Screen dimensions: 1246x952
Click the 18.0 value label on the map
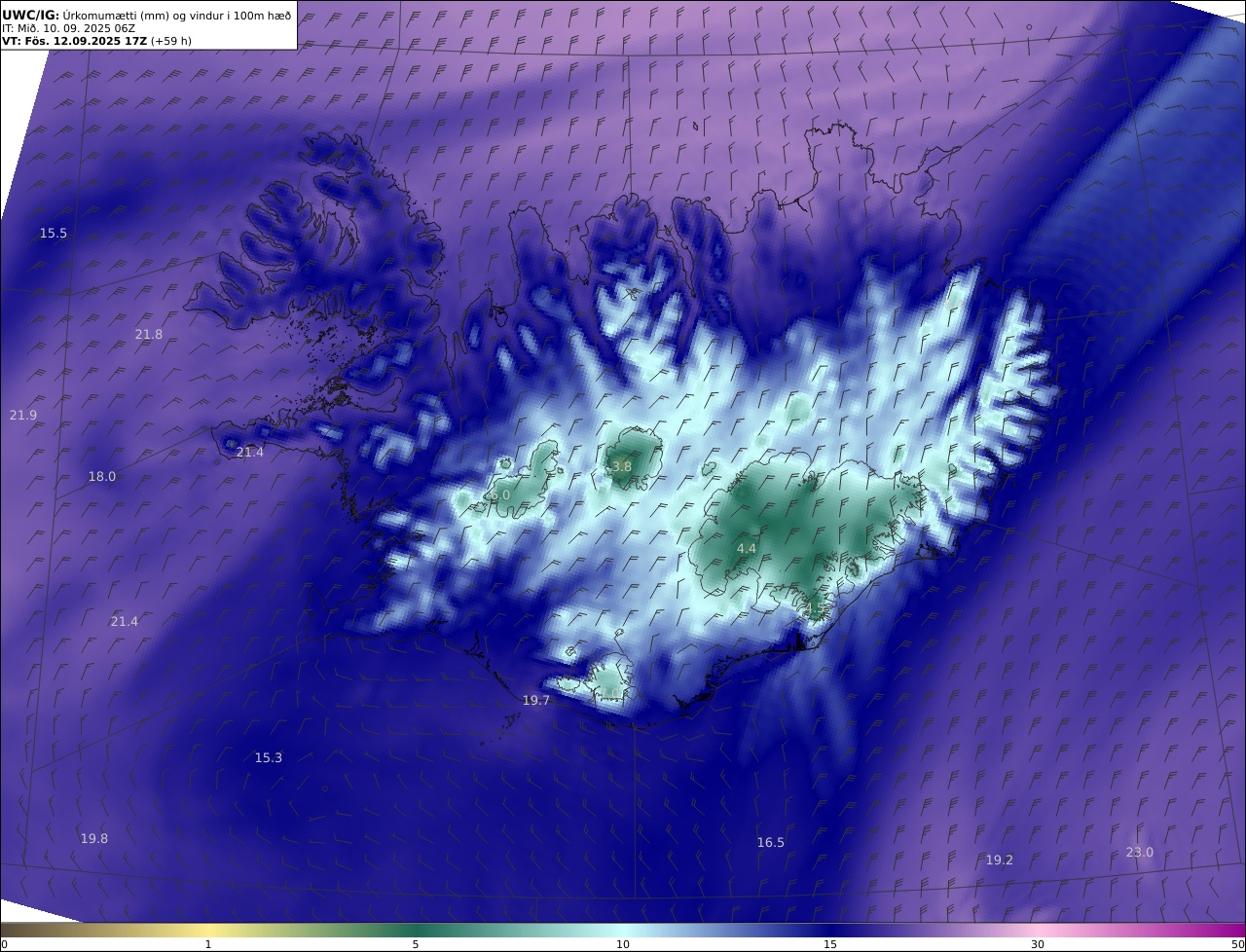[x=102, y=477]
